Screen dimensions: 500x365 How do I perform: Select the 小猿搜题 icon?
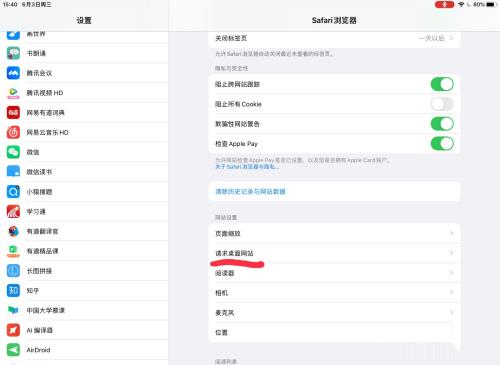pos(13,192)
